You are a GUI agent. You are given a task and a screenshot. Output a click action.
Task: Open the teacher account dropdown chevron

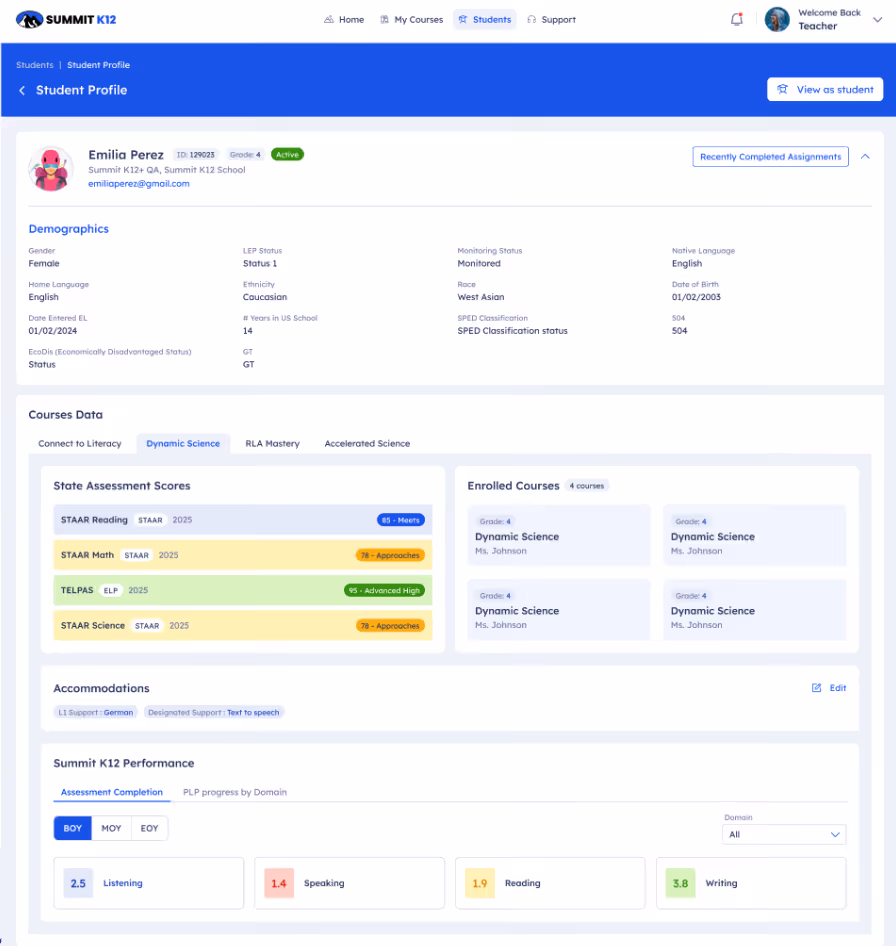pyautogui.click(x=878, y=19)
